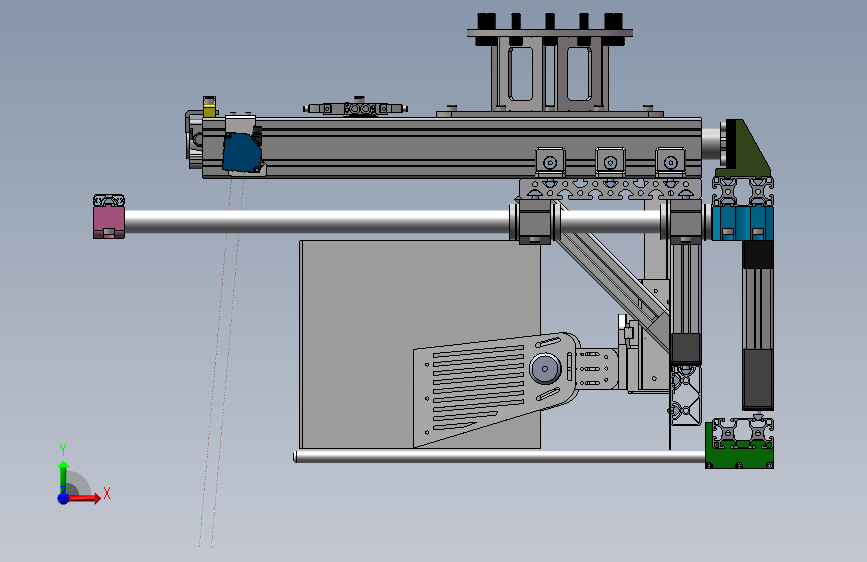This screenshot has height=562, width=867.
Task: Select the perforated bracket strip under beam
Action: click(610, 189)
